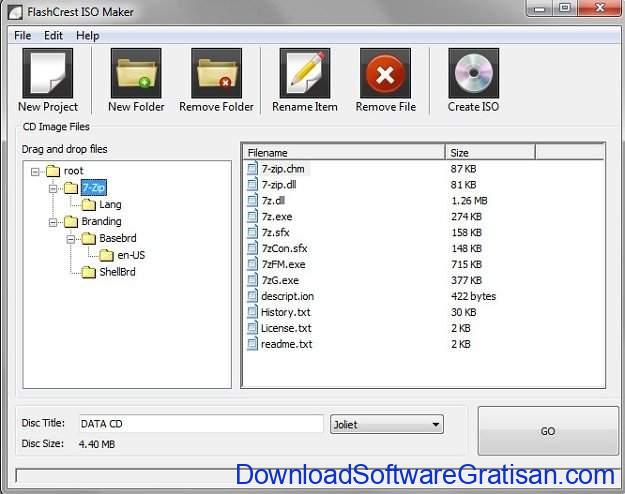Maximize the FlashCrest ISO Maker window
Screen dimensions: 625x494
[565, 8]
